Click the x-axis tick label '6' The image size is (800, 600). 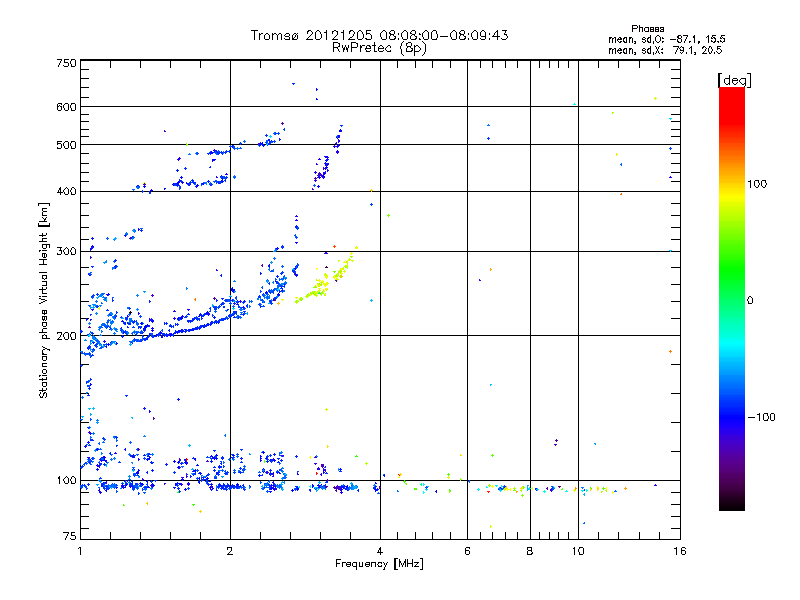click(x=467, y=551)
